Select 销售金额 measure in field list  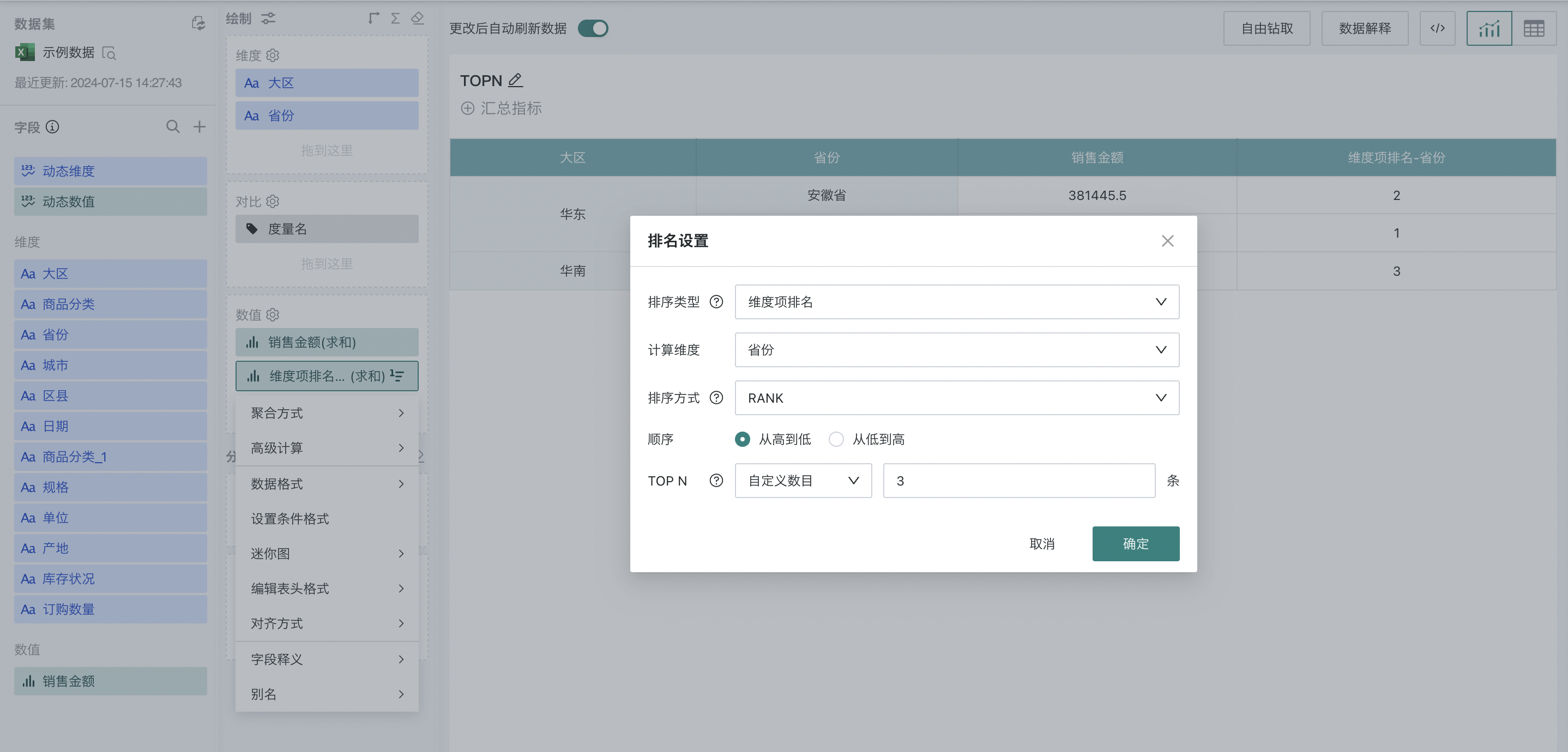pos(110,681)
